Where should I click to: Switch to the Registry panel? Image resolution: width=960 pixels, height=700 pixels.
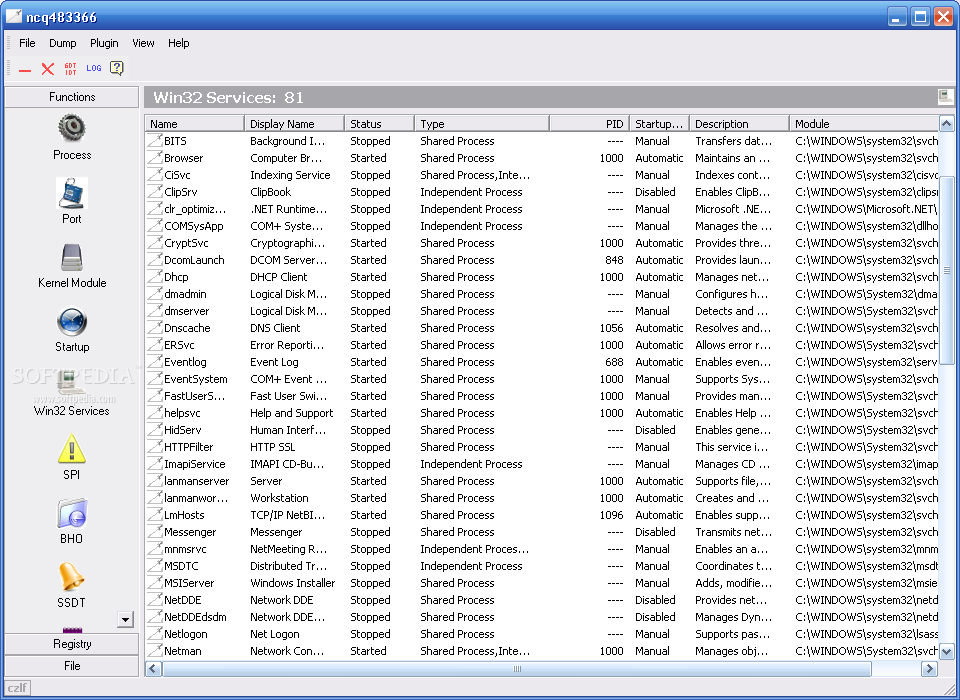pyautogui.click(x=72, y=644)
